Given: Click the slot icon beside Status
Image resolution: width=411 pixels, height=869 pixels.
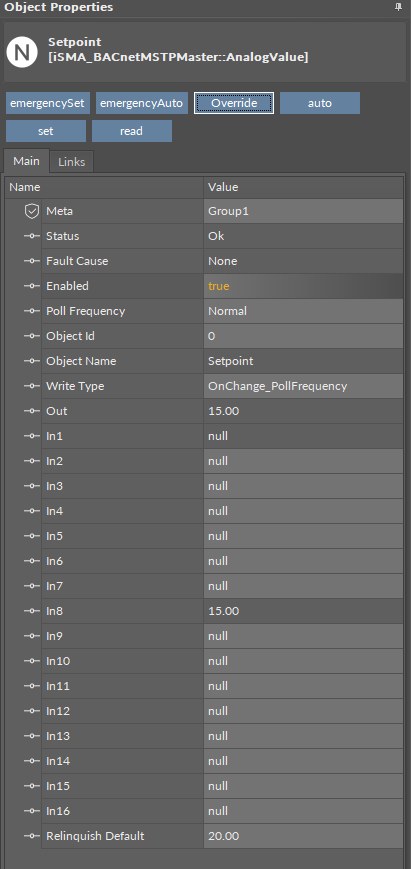Looking at the screenshot, I should click(x=32, y=236).
